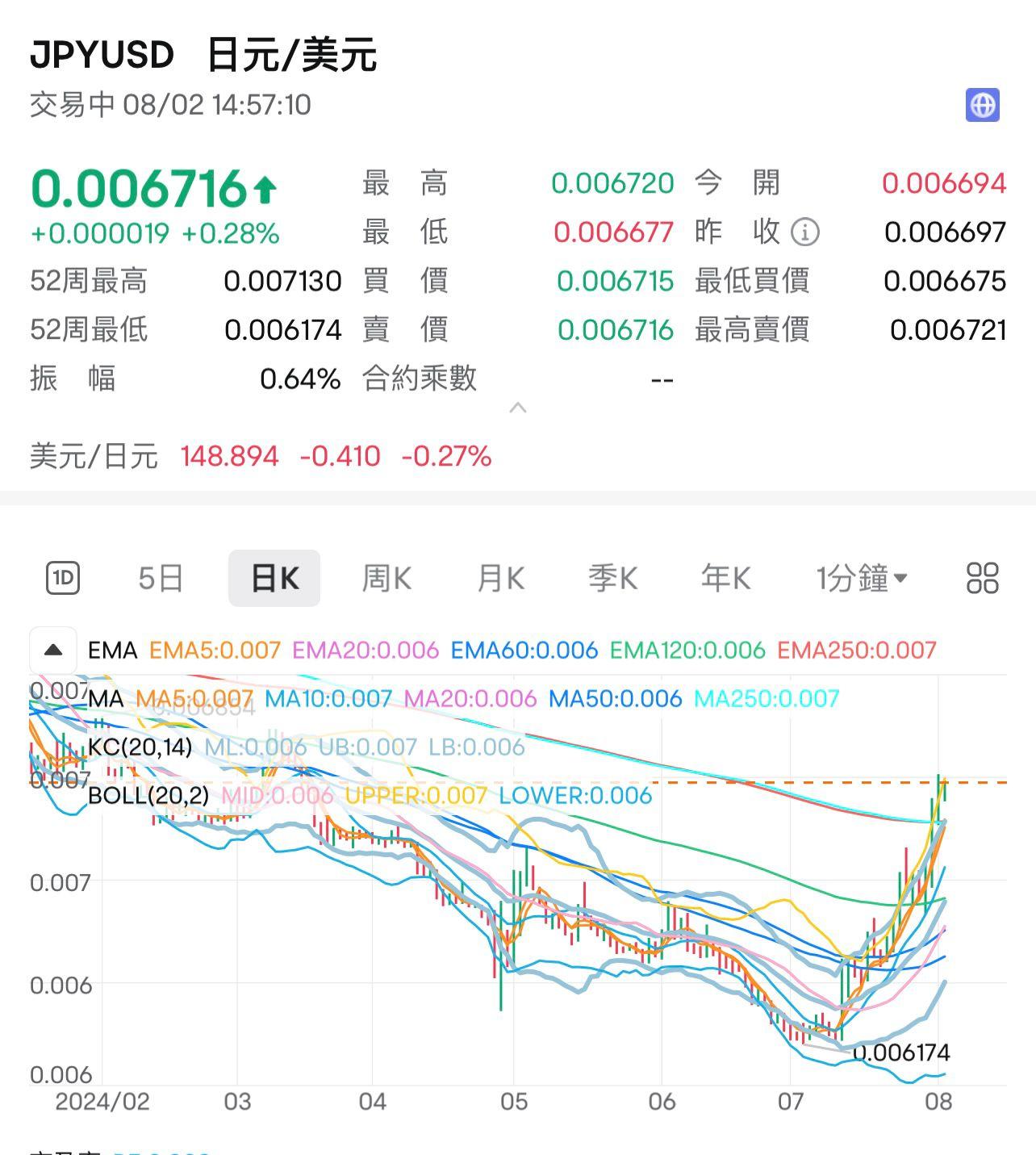Switch to the 周K tab
Image resolution: width=1036 pixels, height=1155 pixels.
coord(386,577)
